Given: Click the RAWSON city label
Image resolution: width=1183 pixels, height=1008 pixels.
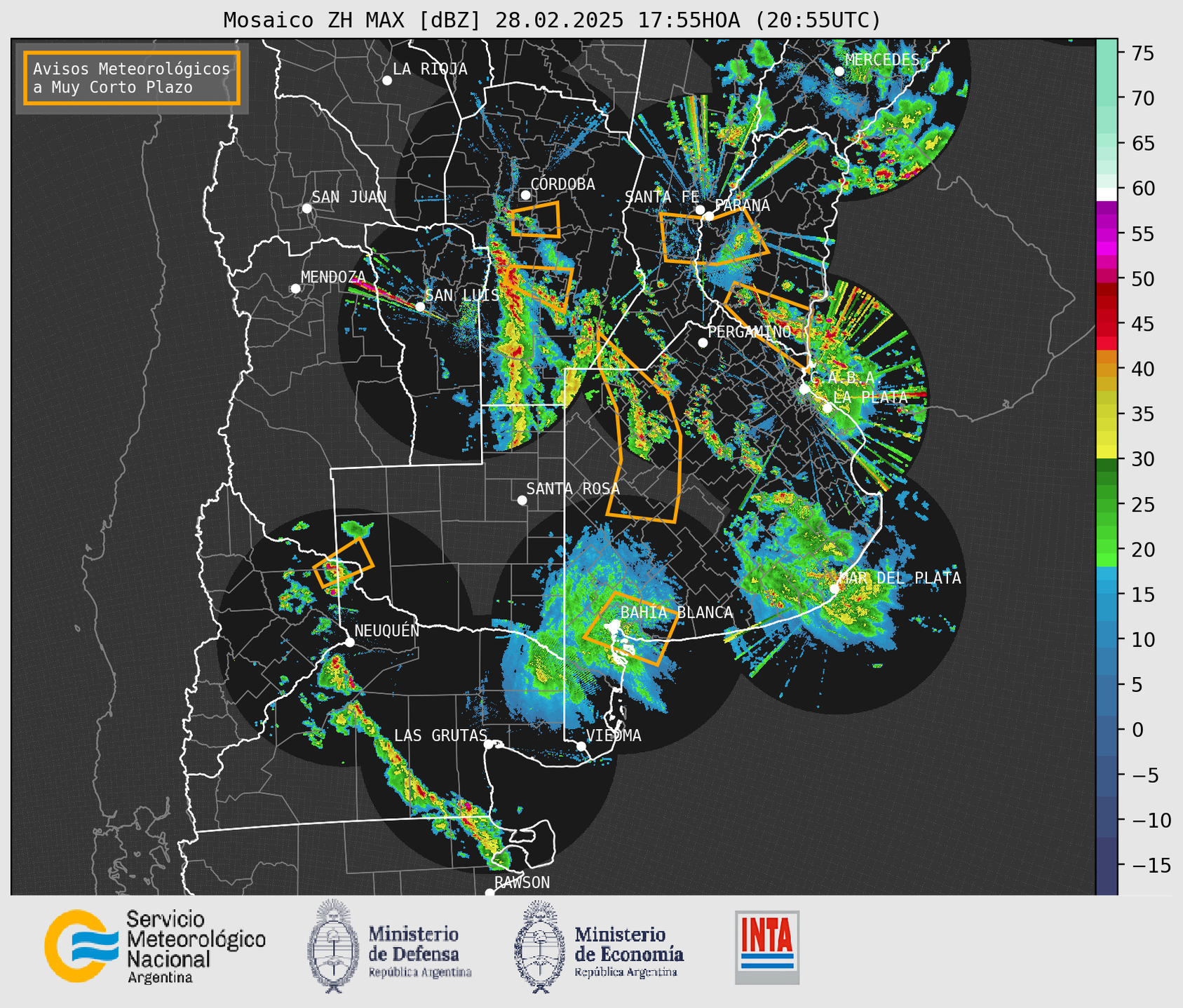Looking at the screenshot, I should (522, 883).
